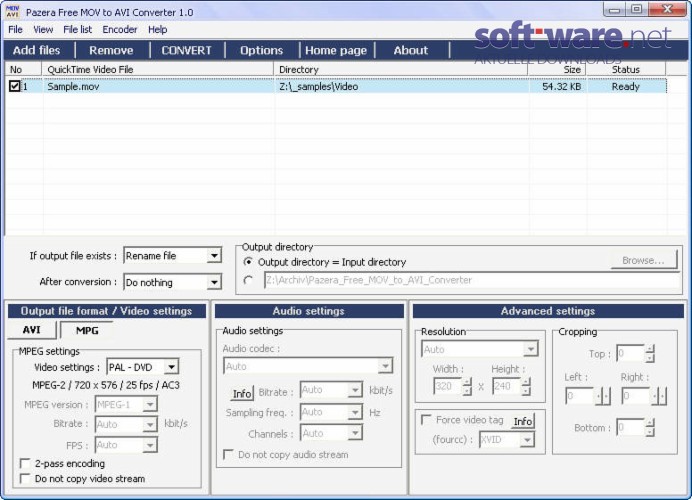This screenshot has width=692, height=500.
Task: Open Options from the toolbar
Action: click(261, 50)
